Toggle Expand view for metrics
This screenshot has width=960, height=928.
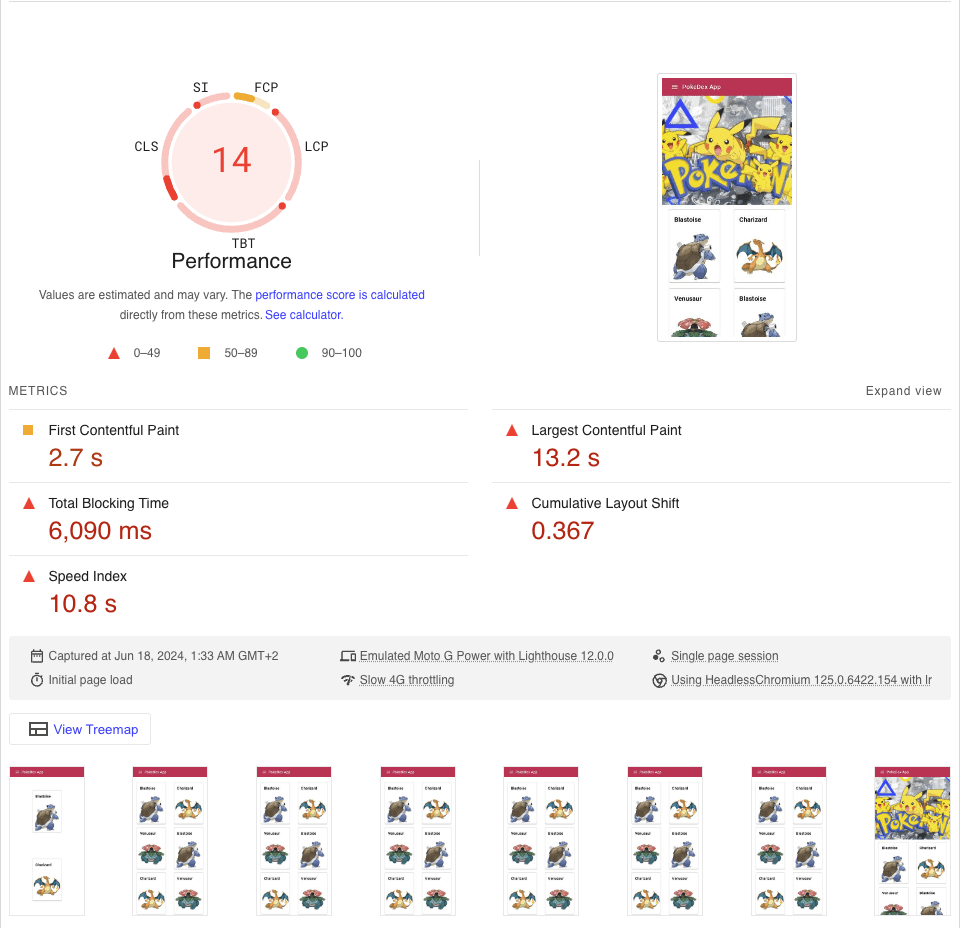tap(903, 391)
